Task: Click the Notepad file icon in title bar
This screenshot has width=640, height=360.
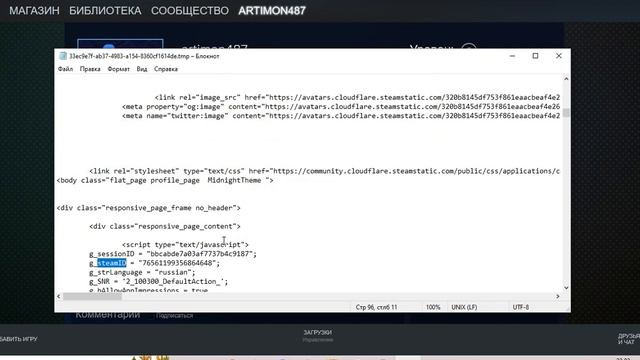Action: tap(63, 56)
